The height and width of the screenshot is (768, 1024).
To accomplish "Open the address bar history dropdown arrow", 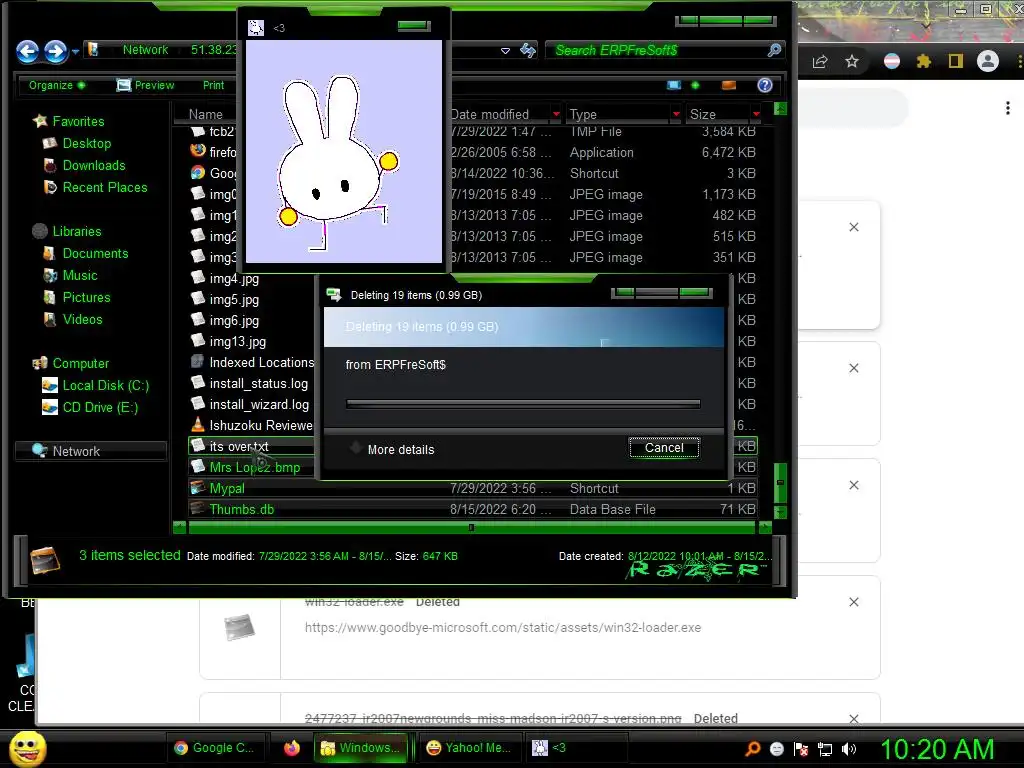I will point(505,50).
